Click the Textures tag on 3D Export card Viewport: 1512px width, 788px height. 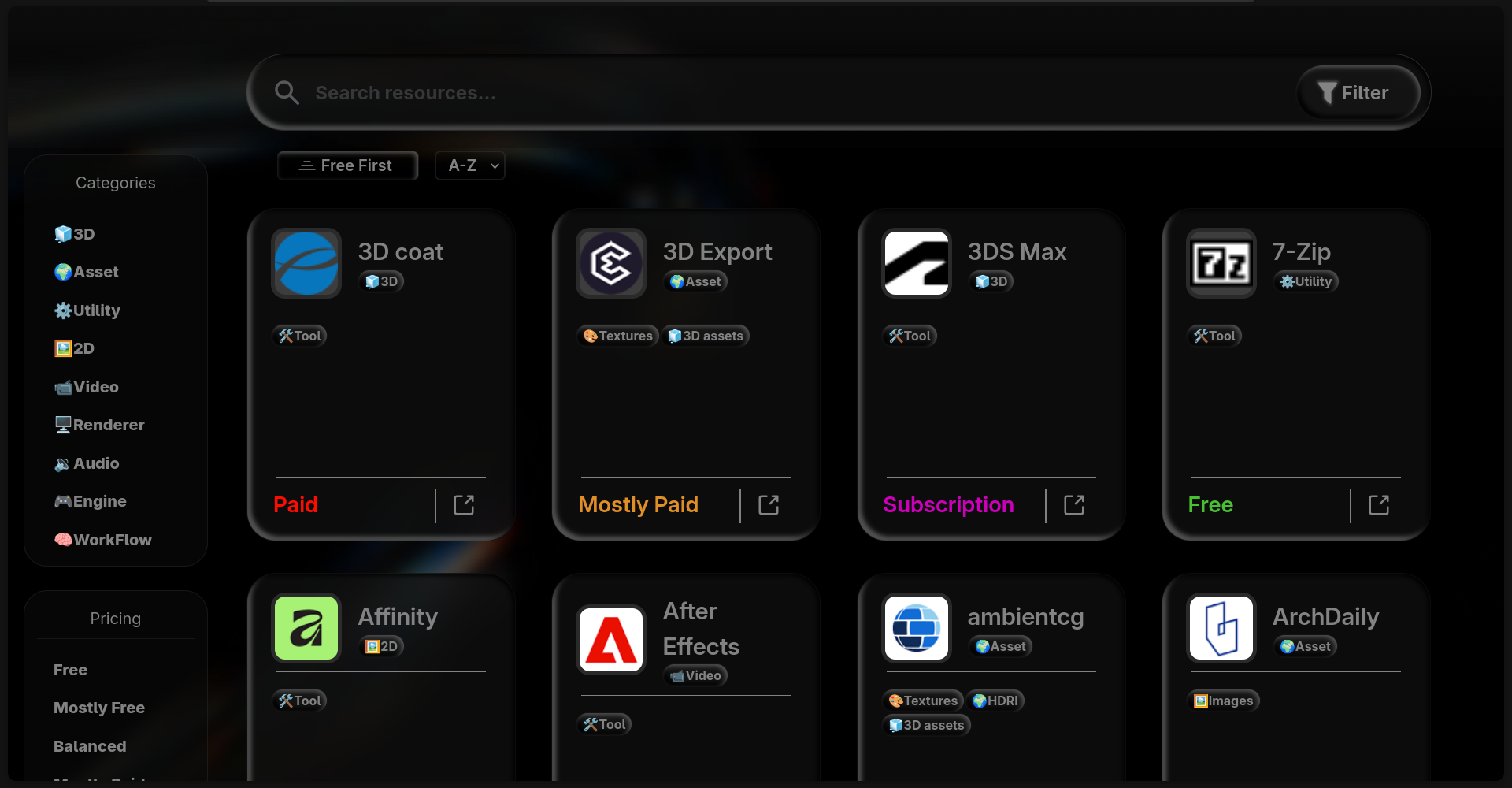point(618,336)
